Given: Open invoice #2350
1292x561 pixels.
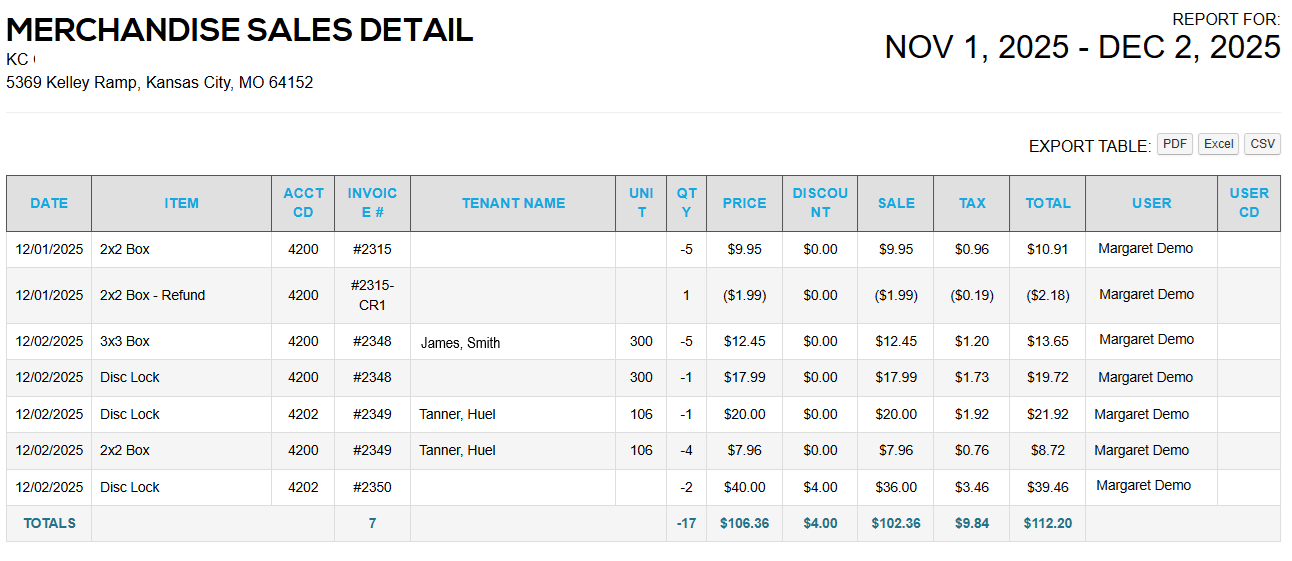Looking at the screenshot, I should [x=372, y=487].
